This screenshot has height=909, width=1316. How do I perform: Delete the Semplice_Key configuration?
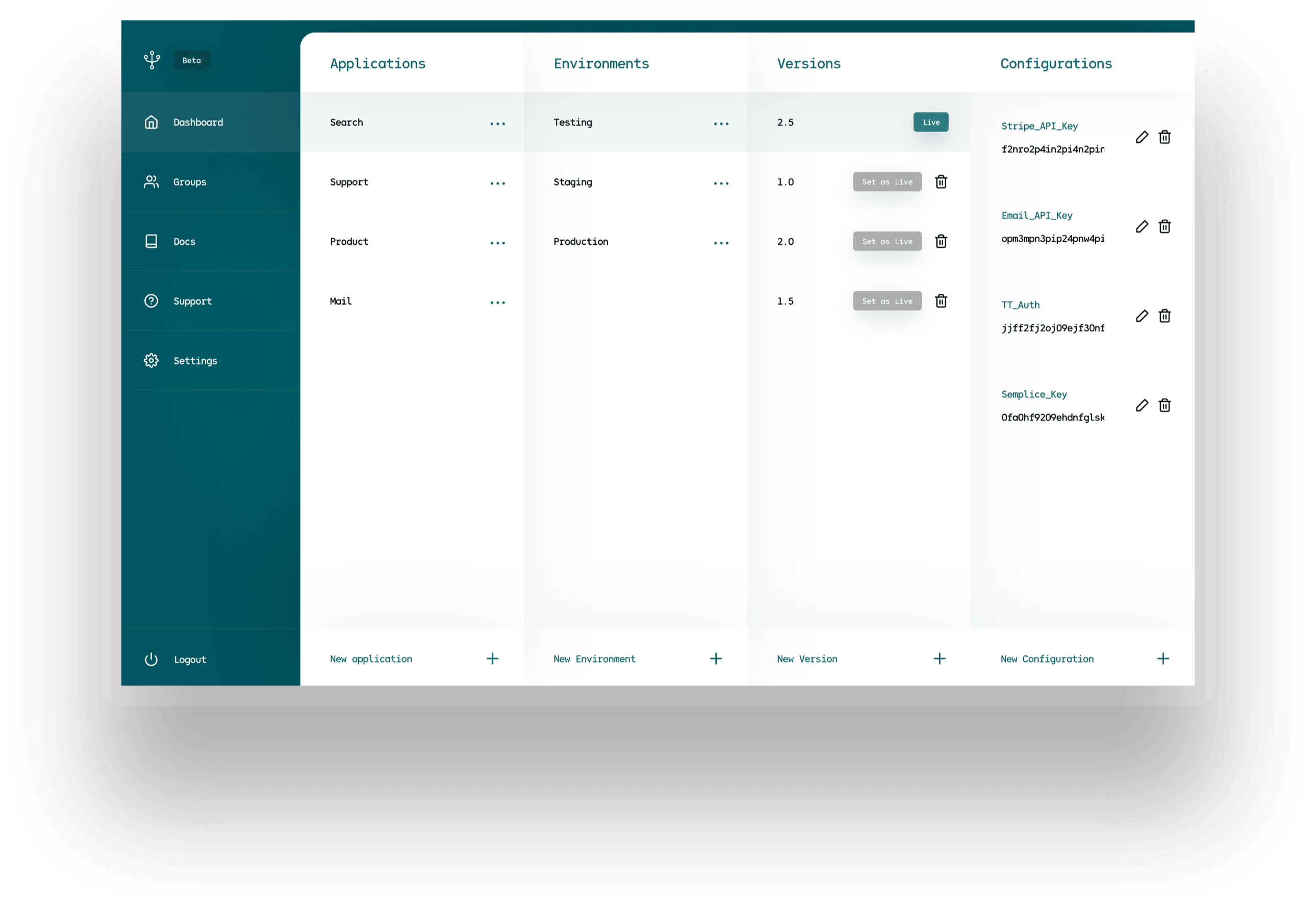(x=1165, y=406)
